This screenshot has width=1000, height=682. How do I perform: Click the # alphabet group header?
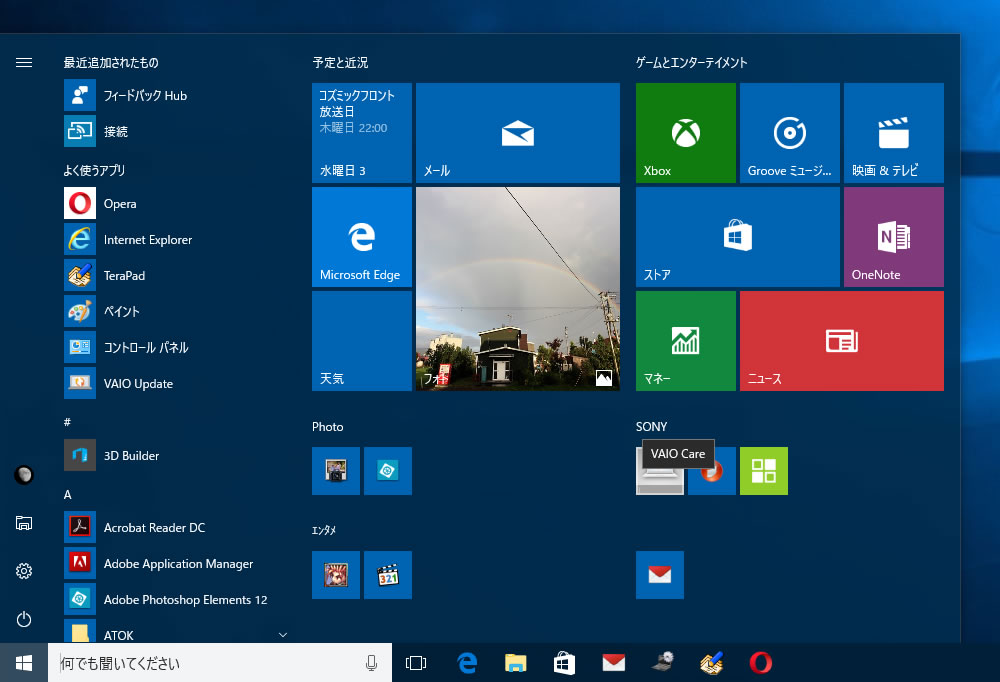pos(67,422)
